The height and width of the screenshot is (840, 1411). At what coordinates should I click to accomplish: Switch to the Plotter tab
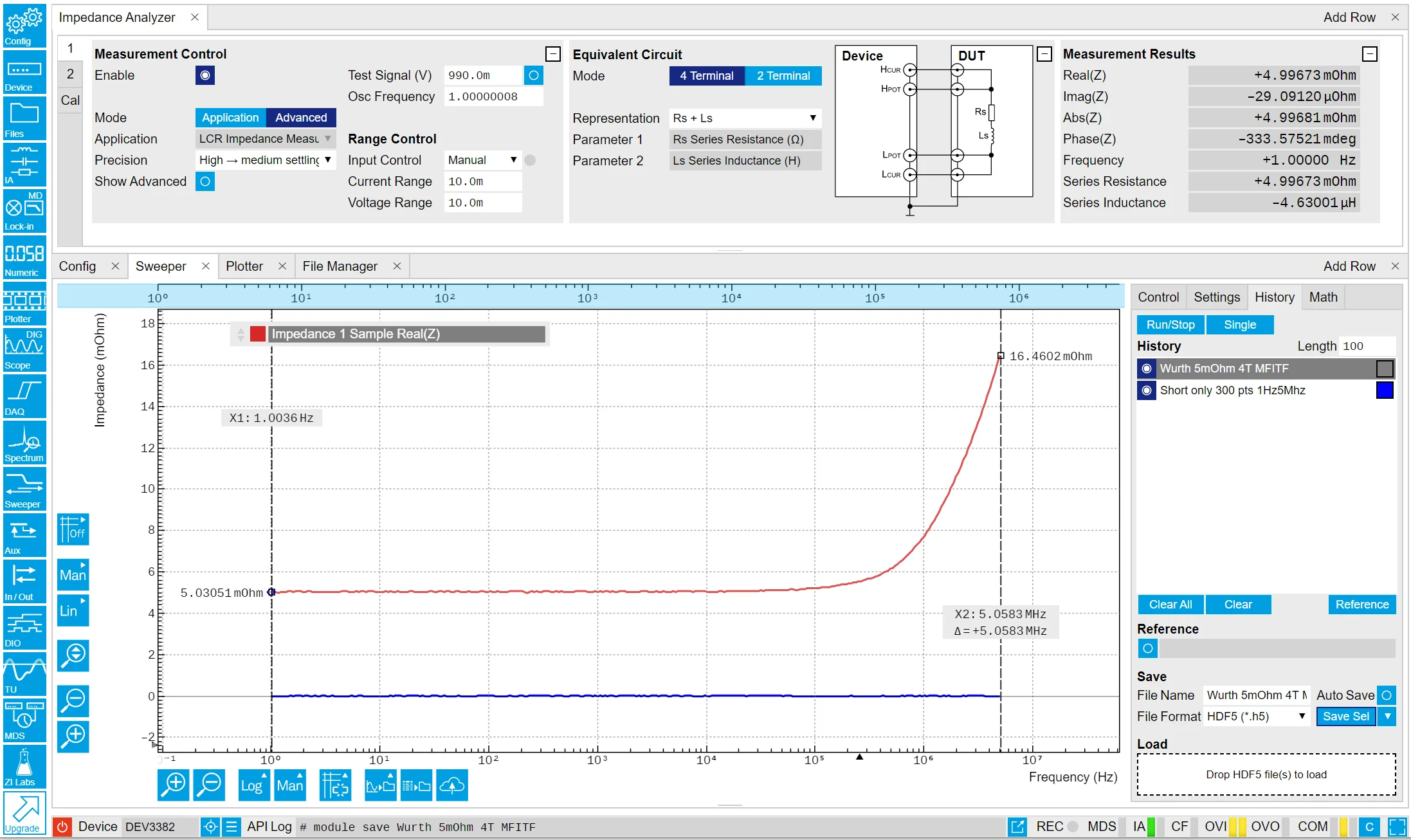[x=244, y=266]
